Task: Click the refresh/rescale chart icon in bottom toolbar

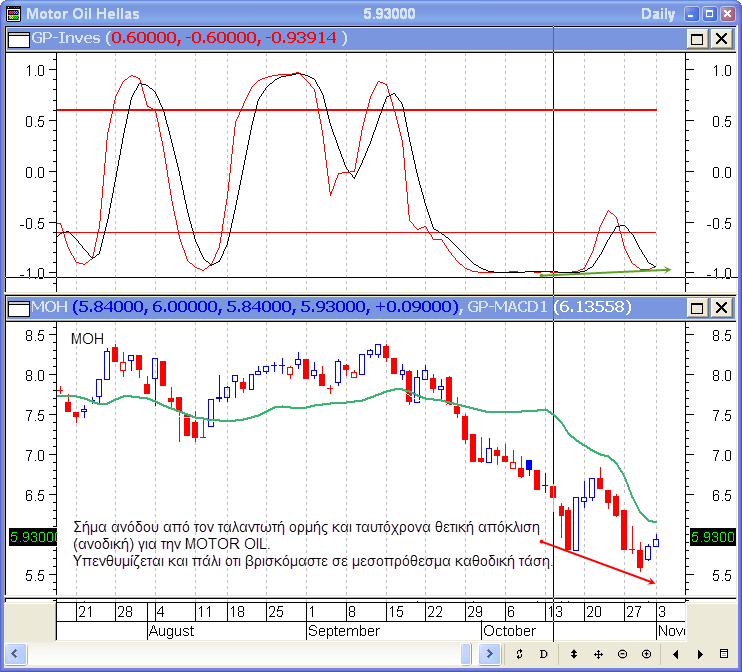Action: [519, 653]
